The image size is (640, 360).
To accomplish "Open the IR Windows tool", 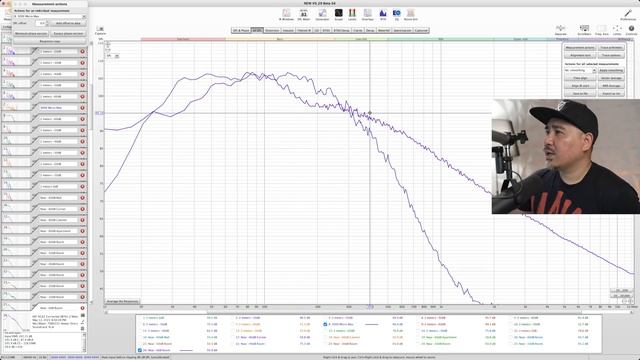I will pyautogui.click(x=286, y=15).
